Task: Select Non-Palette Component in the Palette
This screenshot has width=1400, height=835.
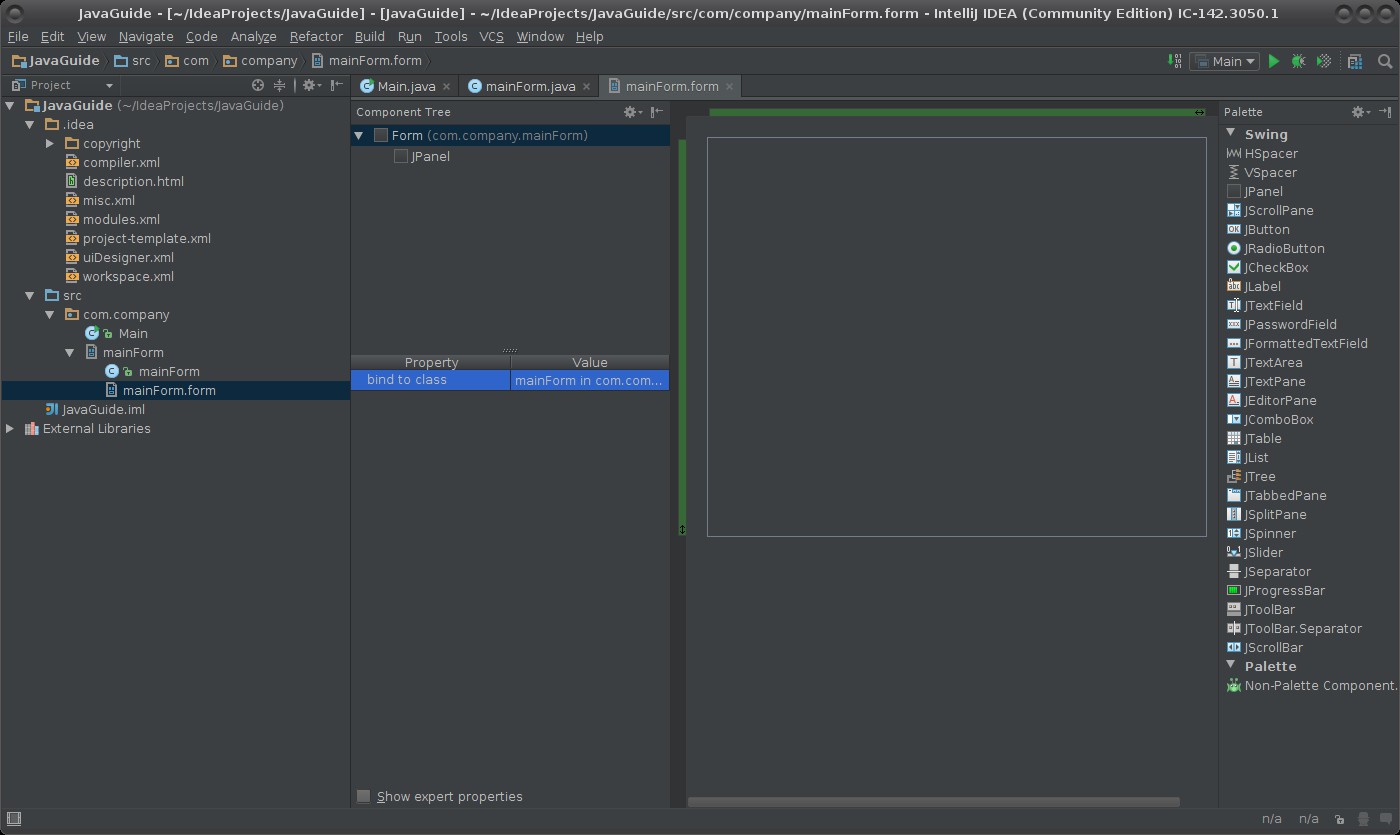Action: click(x=1312, y=685)
